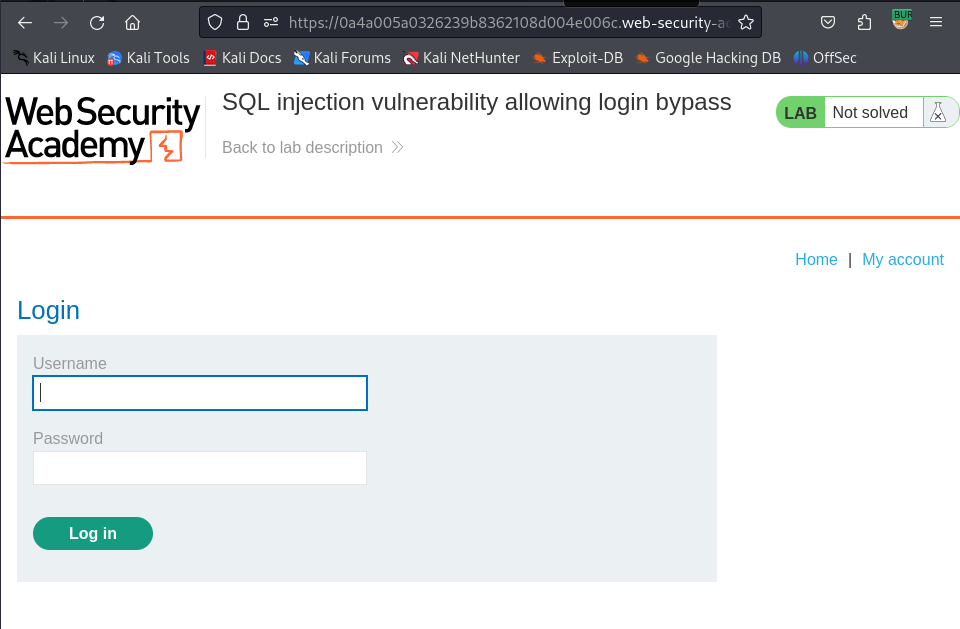Show site security padlock info
The height and width of the screenshot is (629, 960).
[x=243, y=22]
